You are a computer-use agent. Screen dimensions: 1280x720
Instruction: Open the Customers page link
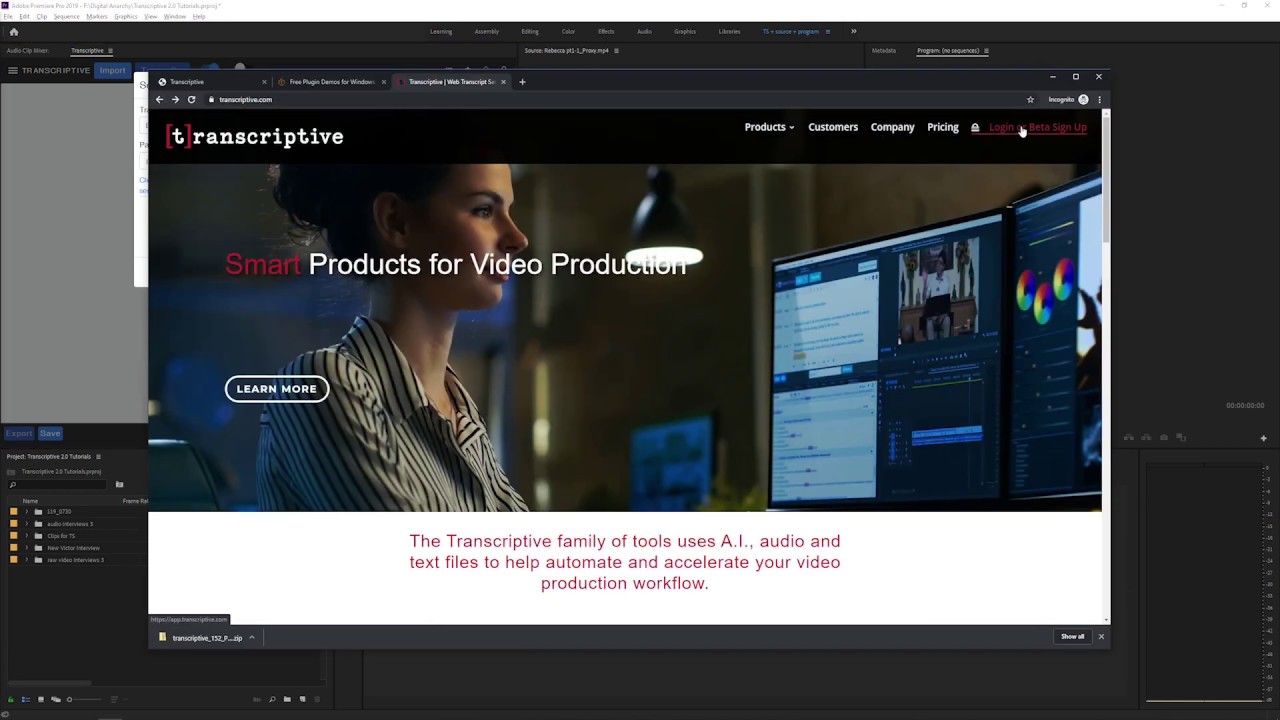click(x=833, y=127)
